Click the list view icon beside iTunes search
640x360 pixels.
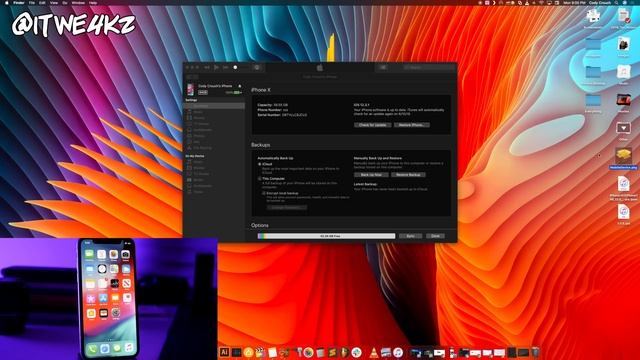383,67
